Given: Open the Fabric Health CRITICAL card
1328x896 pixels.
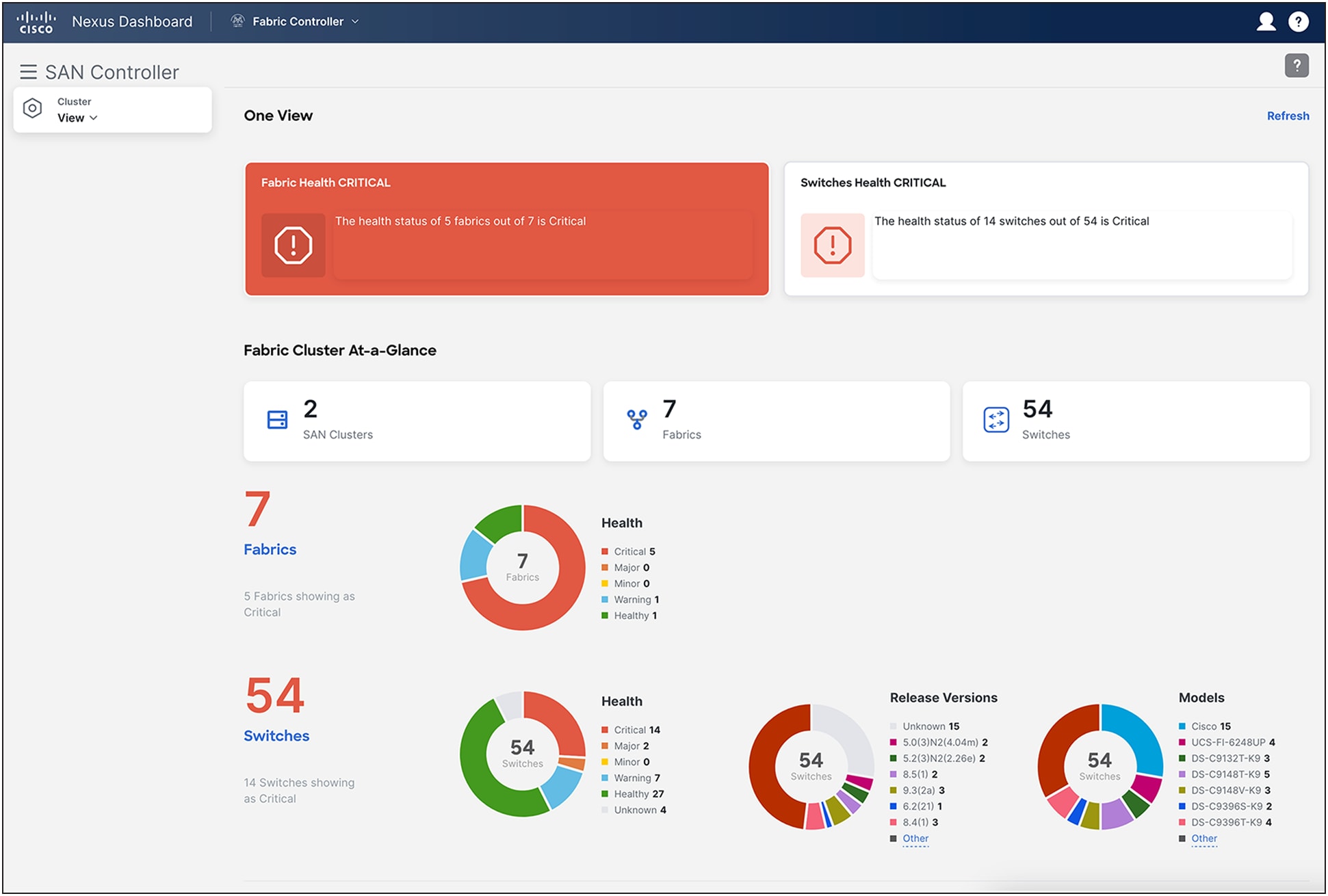Looking at the screenshot, I should click(507, 228).
